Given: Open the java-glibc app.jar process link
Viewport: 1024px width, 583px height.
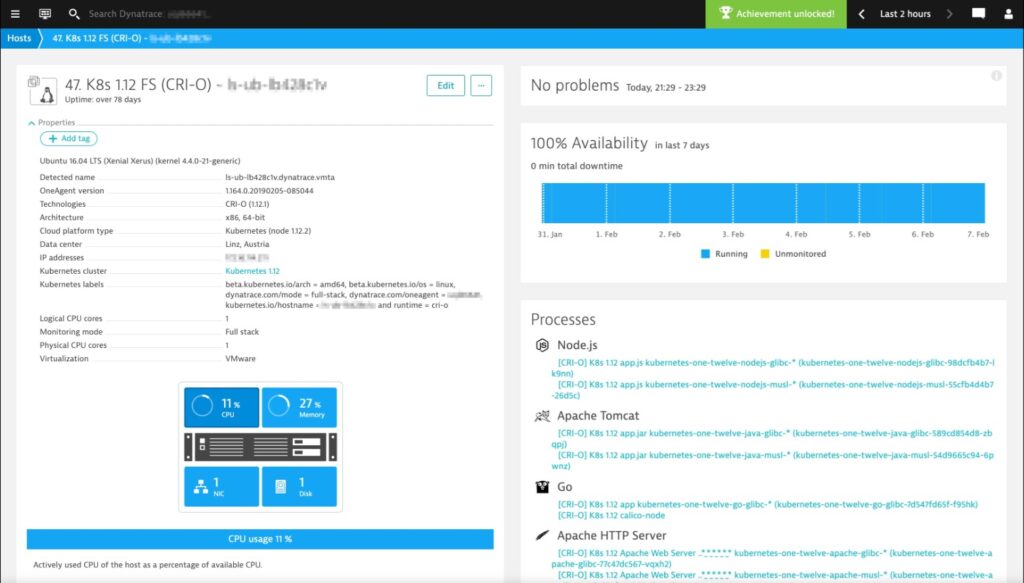Looking at the screenshot, I should (773, 439).
